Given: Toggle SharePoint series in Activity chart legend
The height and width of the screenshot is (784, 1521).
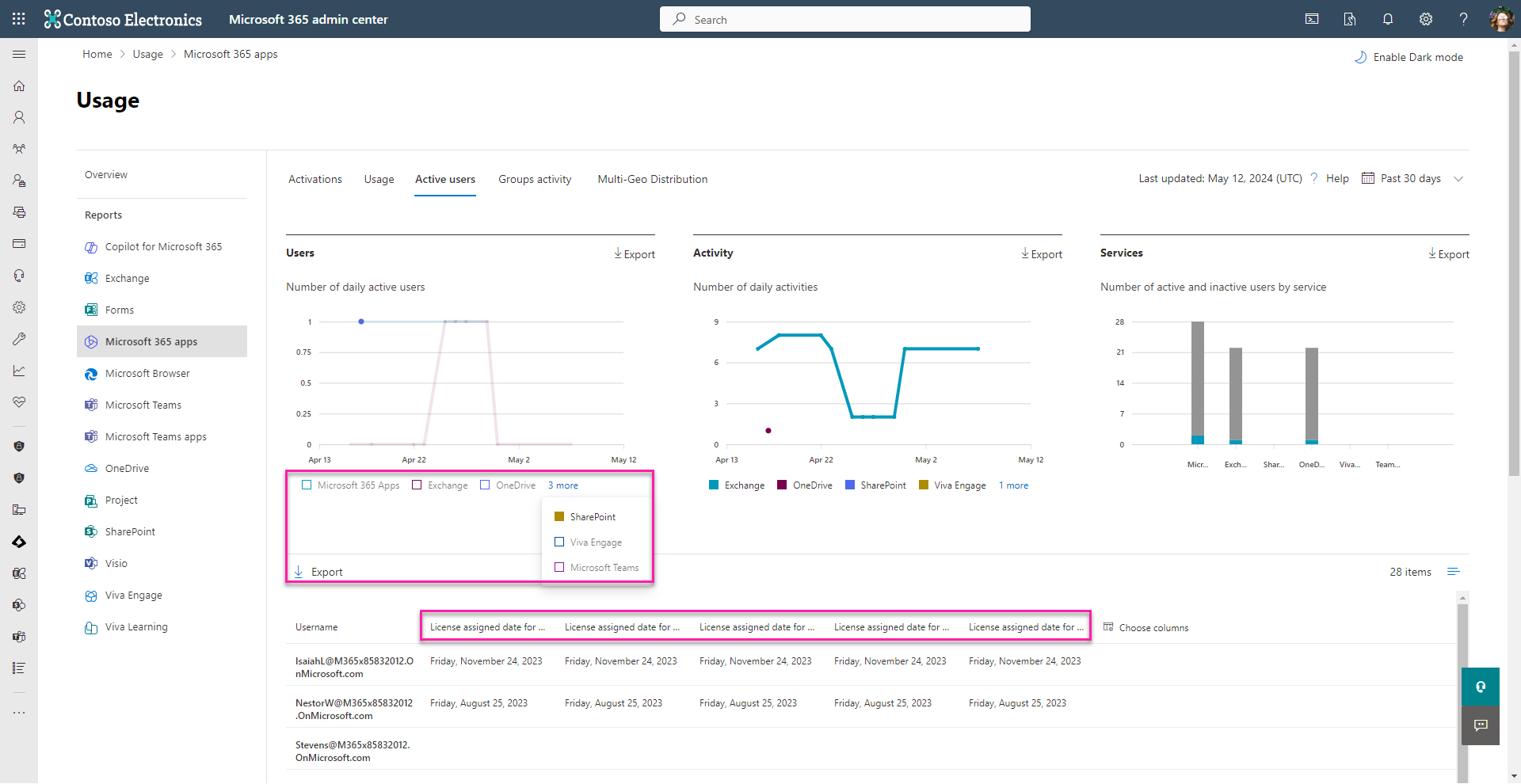Looking at the screenshot, I should pos(875,485).
